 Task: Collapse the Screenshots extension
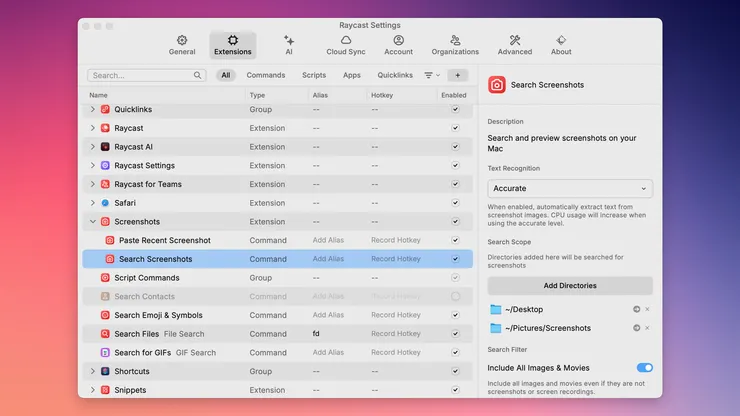click(92, 221)
